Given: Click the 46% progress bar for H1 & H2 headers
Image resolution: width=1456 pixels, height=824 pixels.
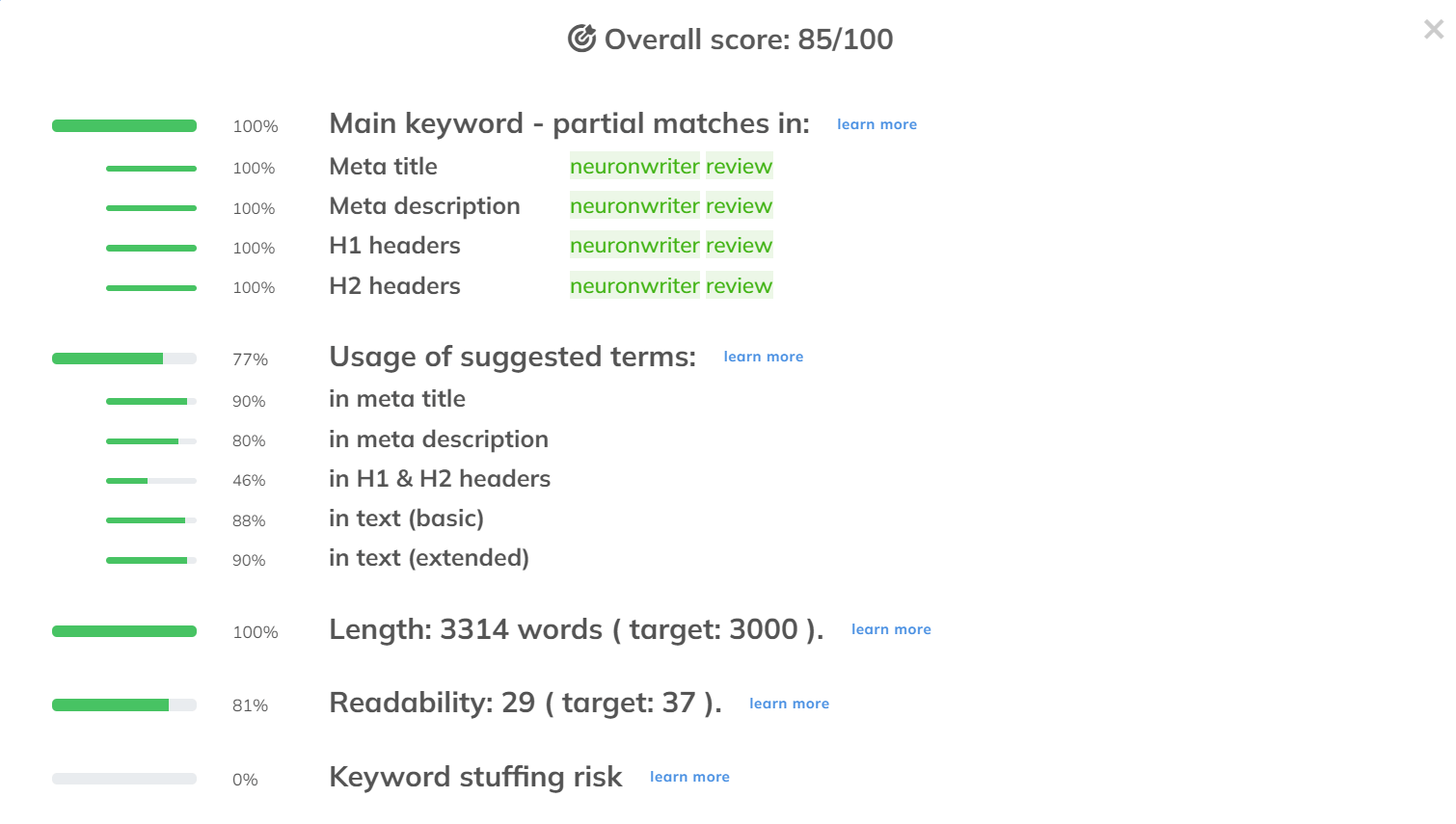Looking at the screenshot, I should (x=150, y=480).
